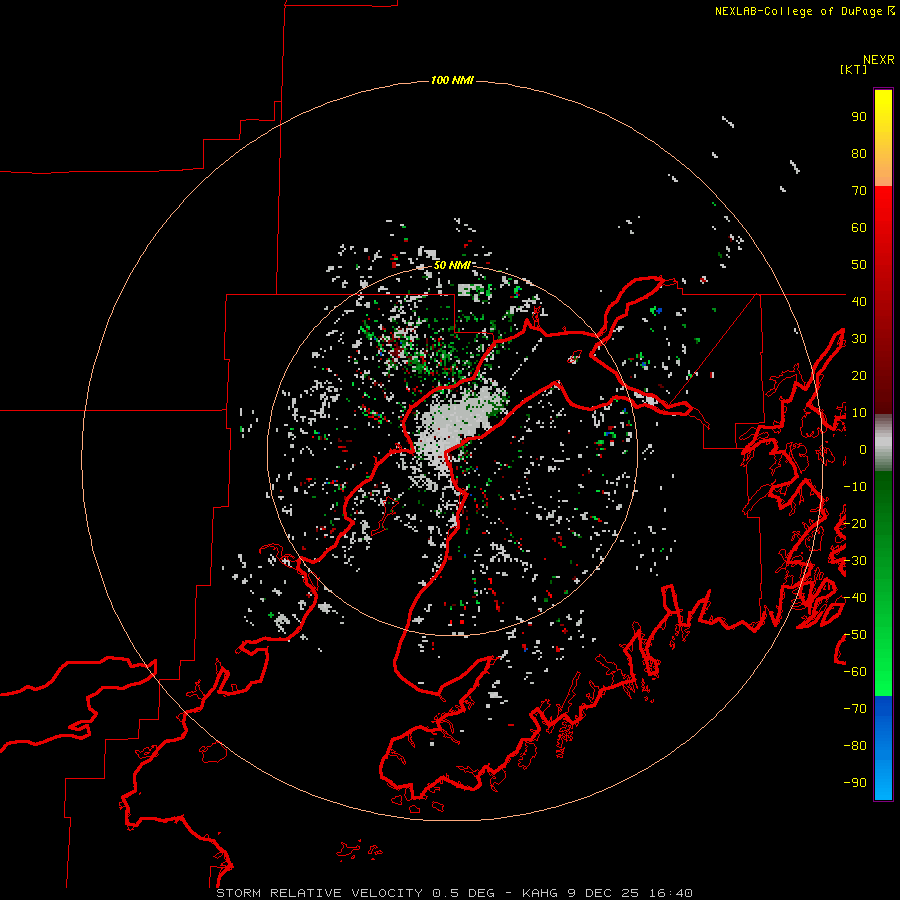Click the 10 value on the velocity scale

coord(859,413)
